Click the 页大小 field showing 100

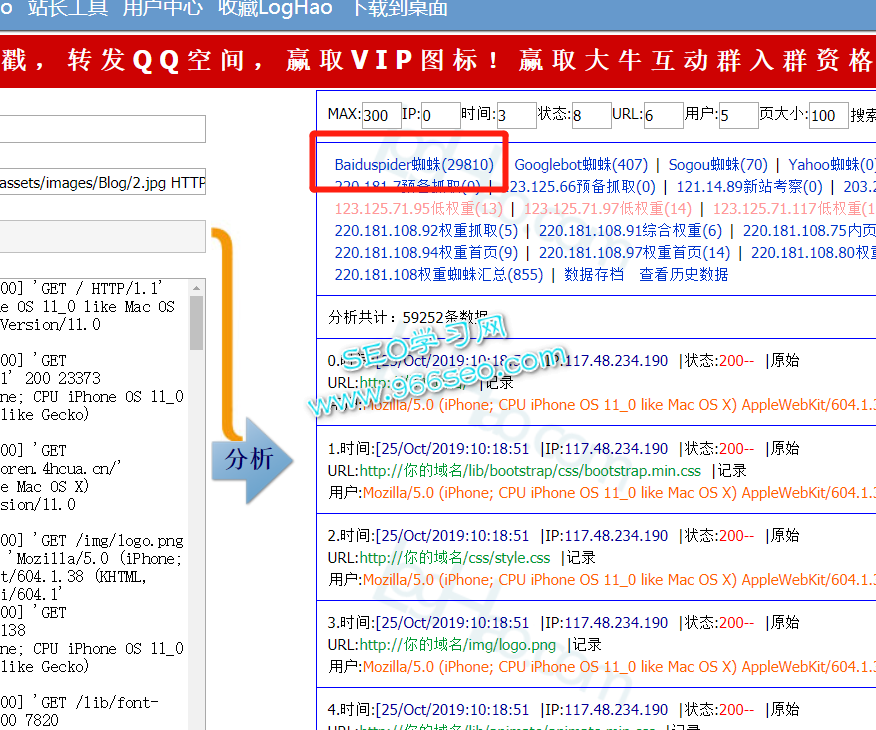click(829, 115)
